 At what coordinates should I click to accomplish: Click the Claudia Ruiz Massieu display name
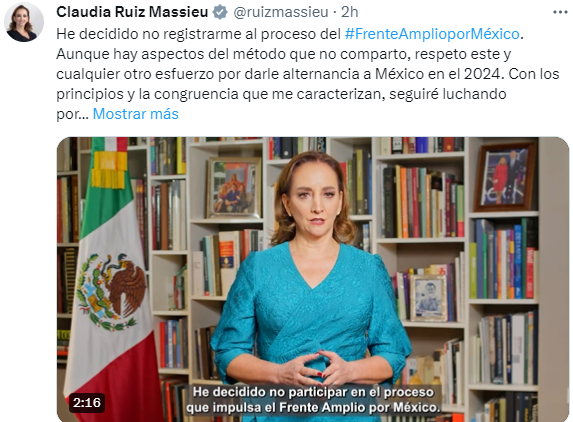tap(132, 12)
